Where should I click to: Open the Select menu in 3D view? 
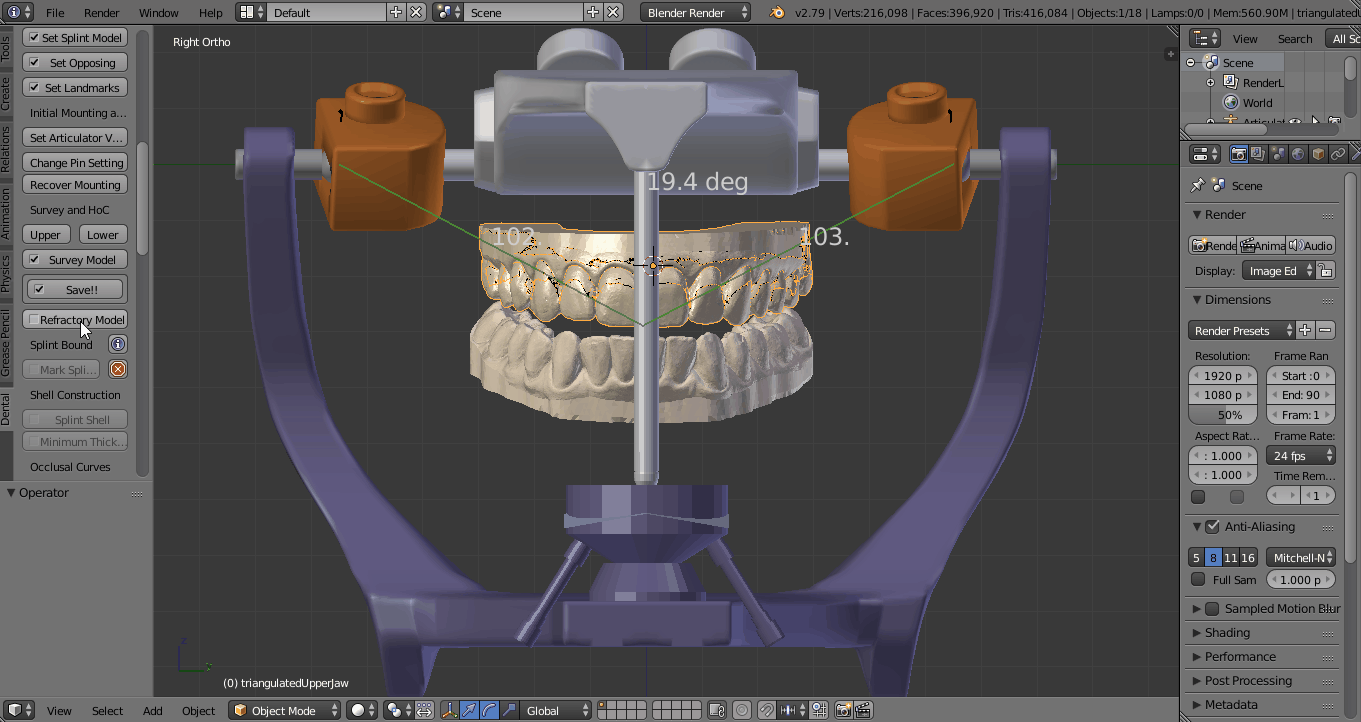[108, 710]
